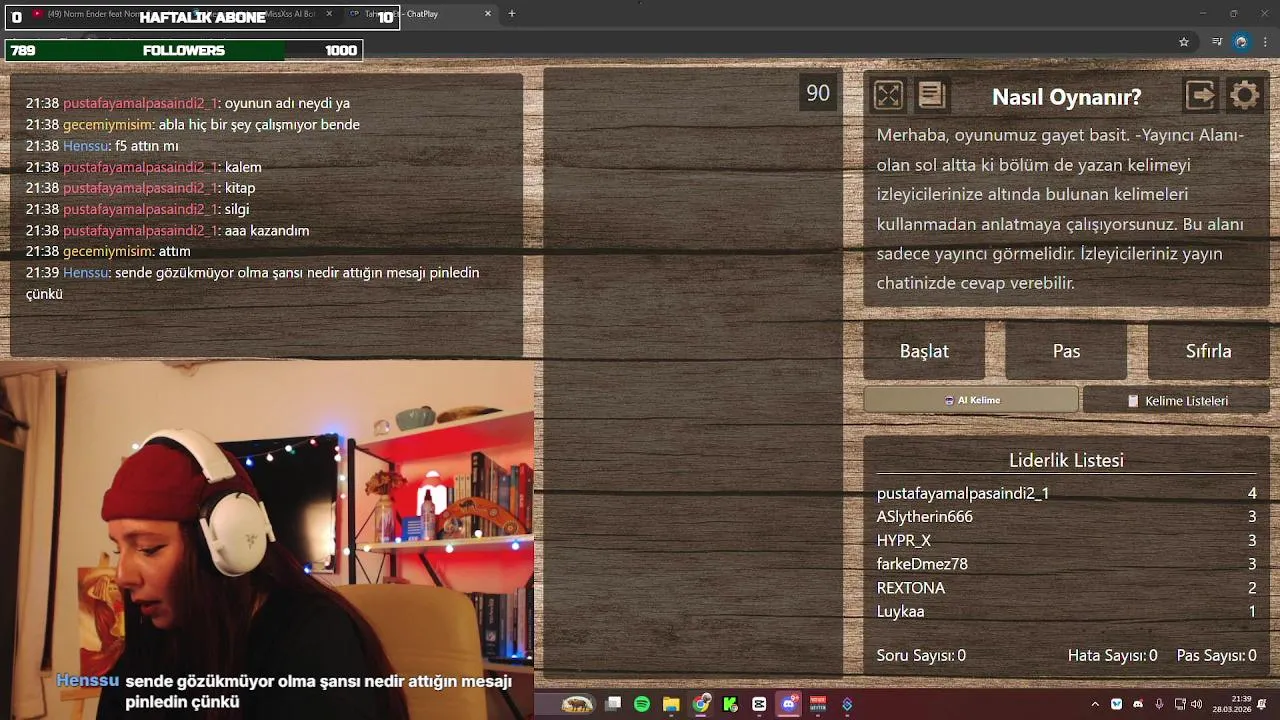Screen dimensions: 1280x720
Task: Open CapCut from the taskbar
Action: (x=759, y=704)
